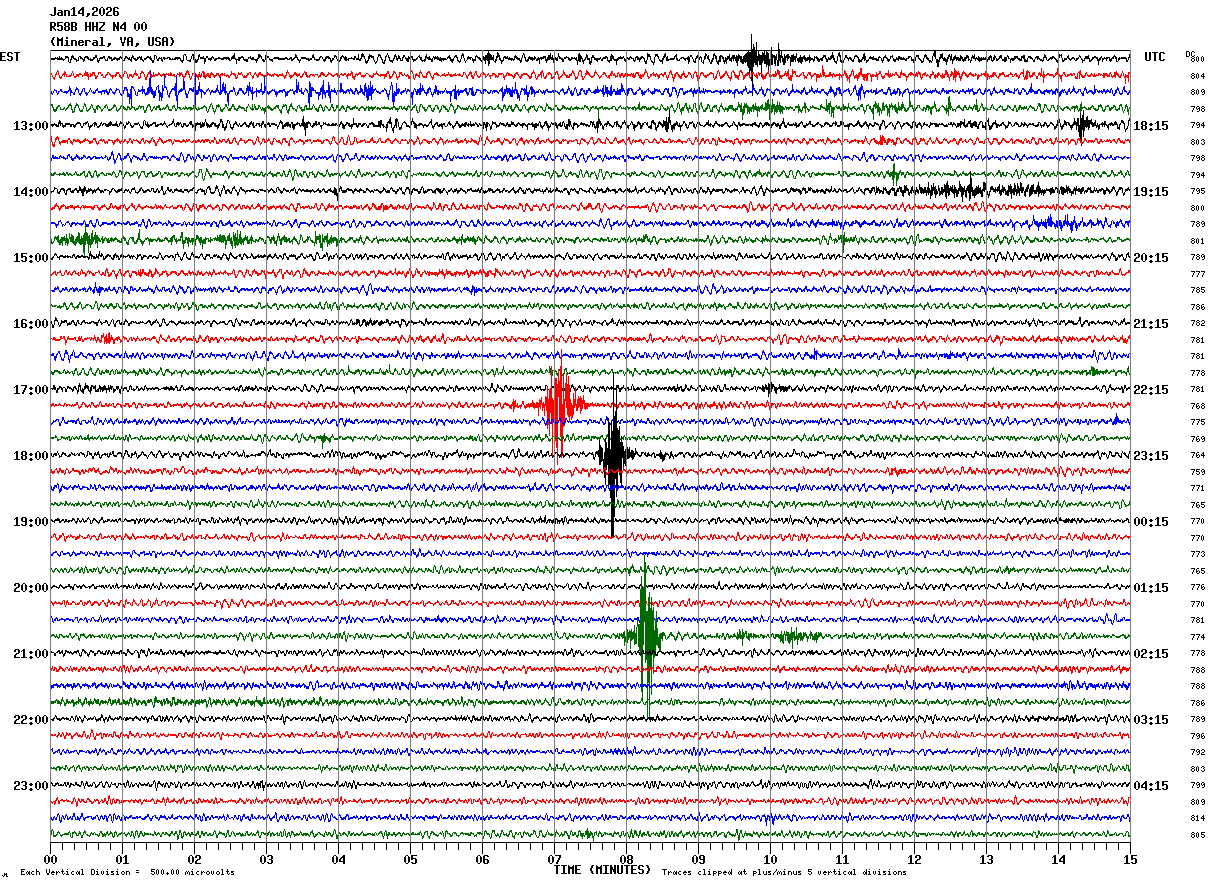Click the 23:15 UTC time label

pos(1151,456)
